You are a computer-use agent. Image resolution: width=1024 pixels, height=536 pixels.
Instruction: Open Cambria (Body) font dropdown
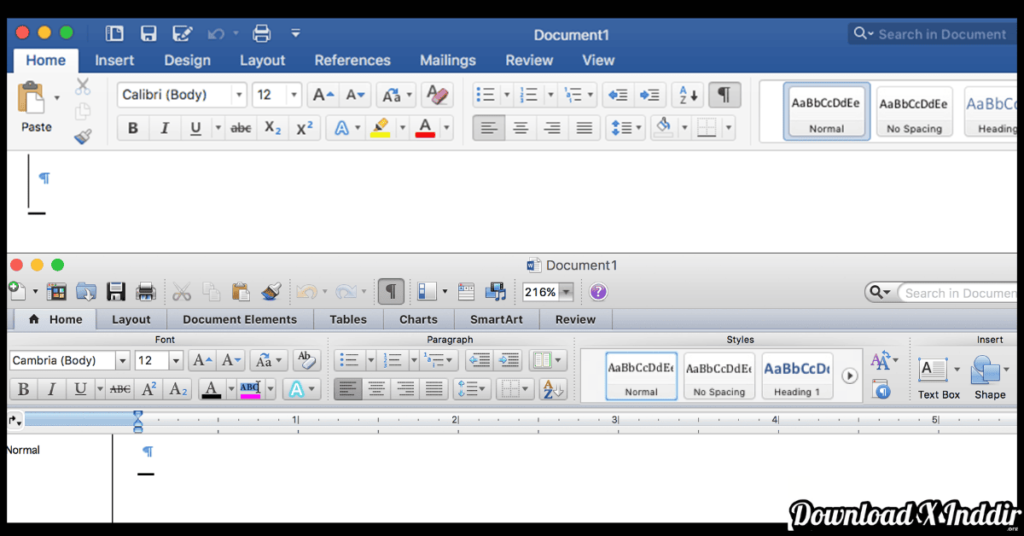click(122, 360)
